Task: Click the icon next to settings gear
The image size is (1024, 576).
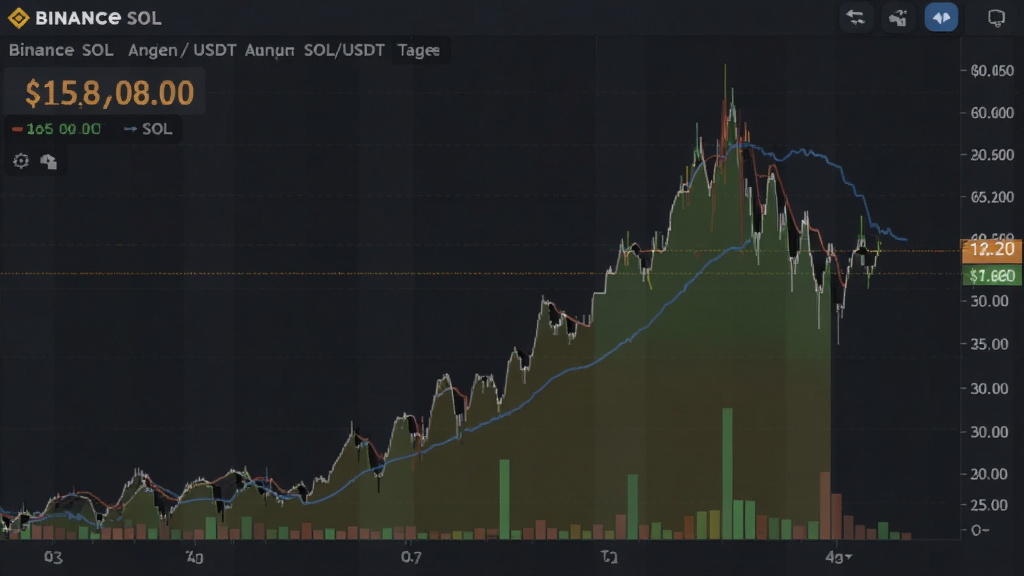Action: 48,161
